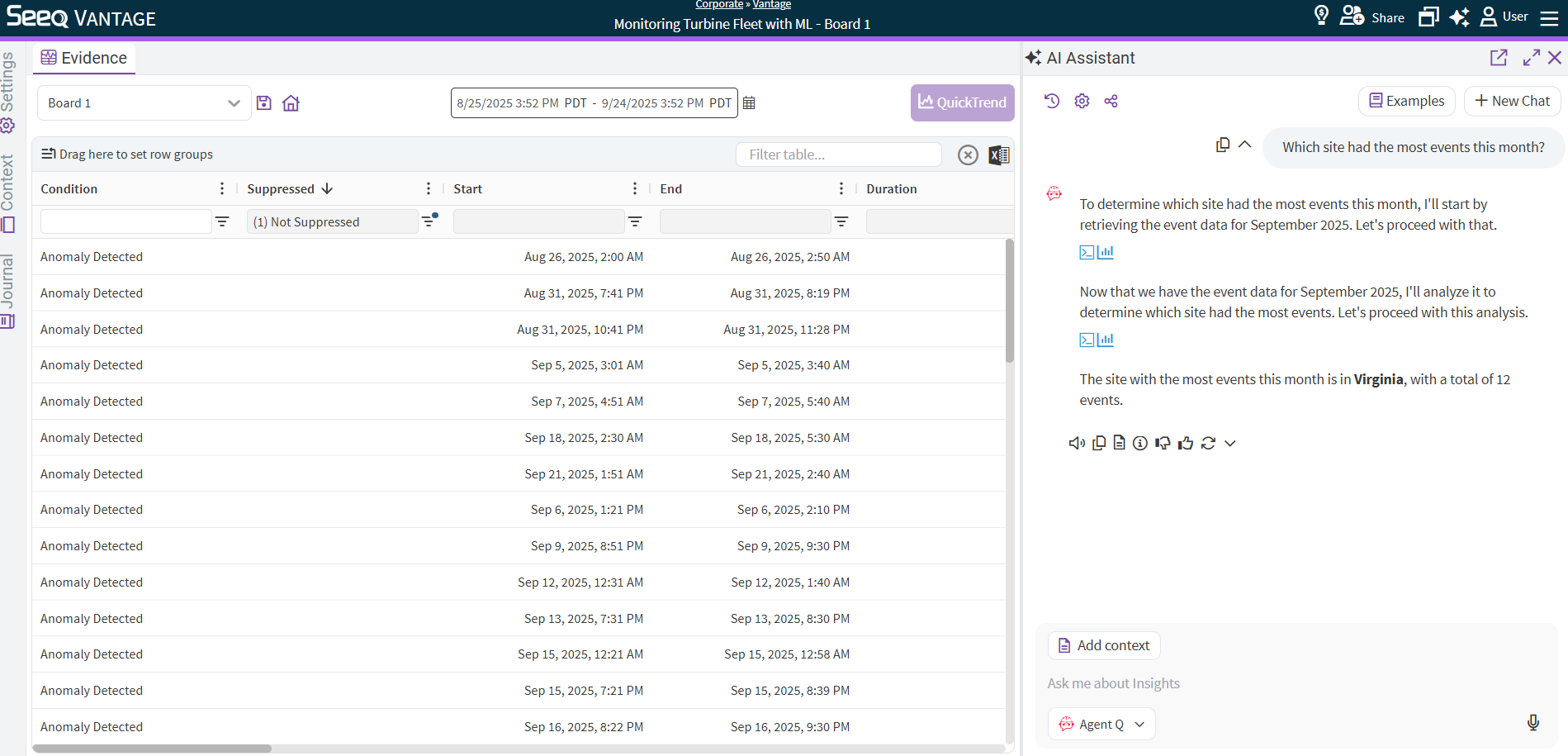Click the Filter table input field

[x=838, y=155]
